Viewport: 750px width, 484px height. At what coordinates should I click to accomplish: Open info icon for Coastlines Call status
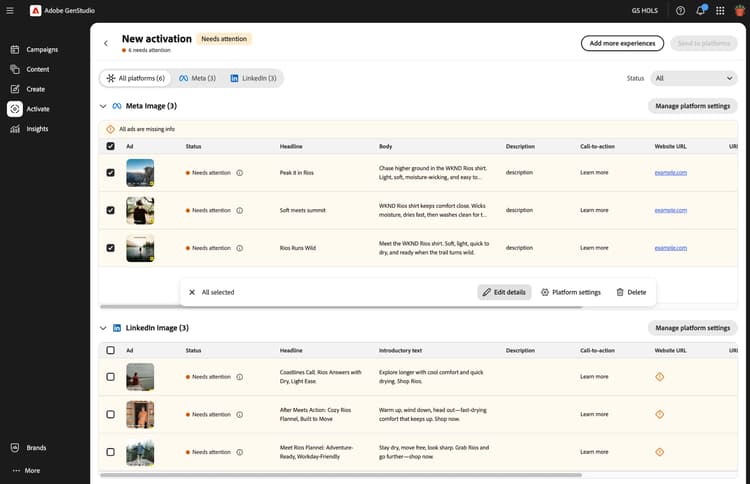pos(240,377)
